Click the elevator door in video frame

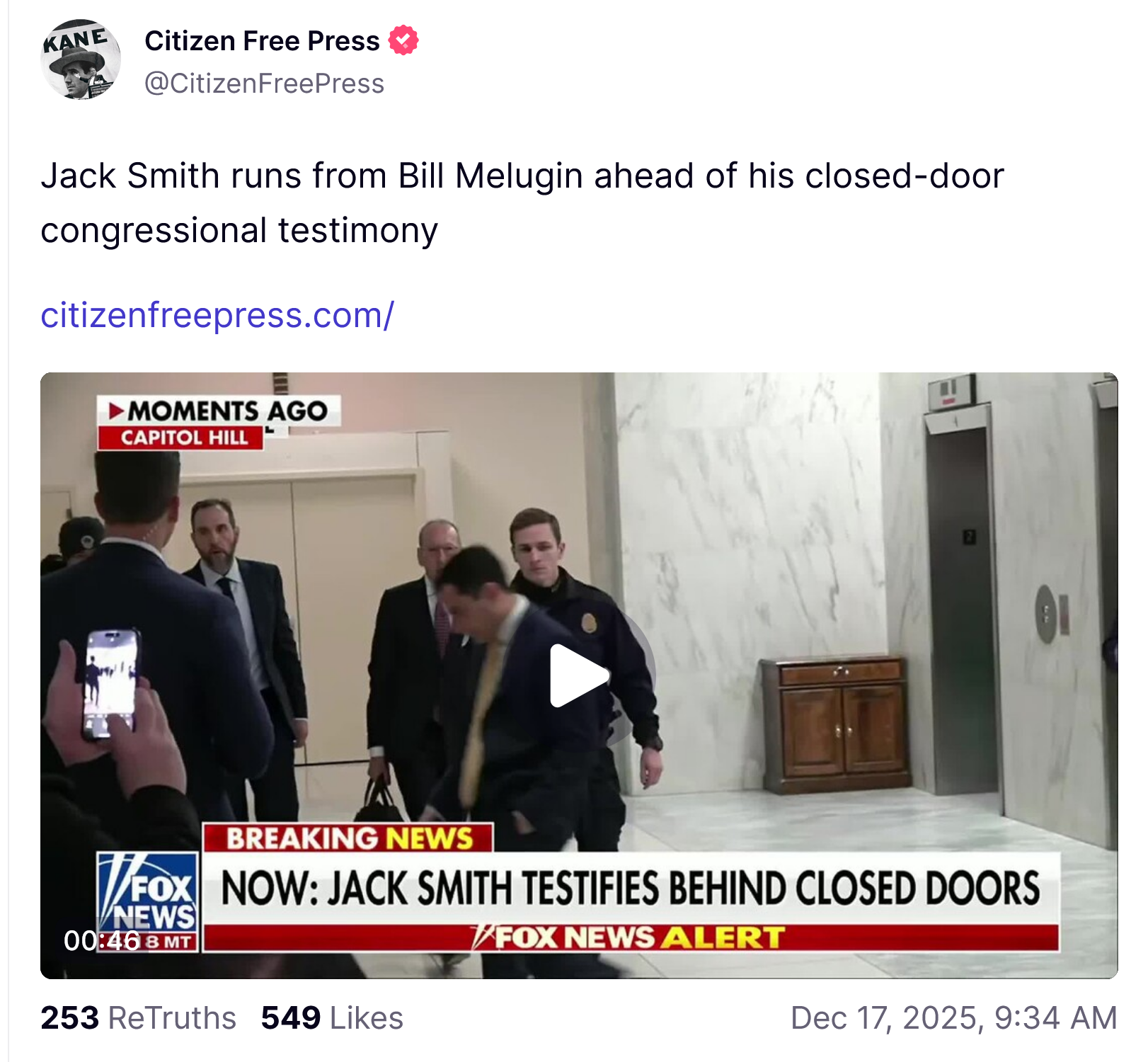point(959,609)
